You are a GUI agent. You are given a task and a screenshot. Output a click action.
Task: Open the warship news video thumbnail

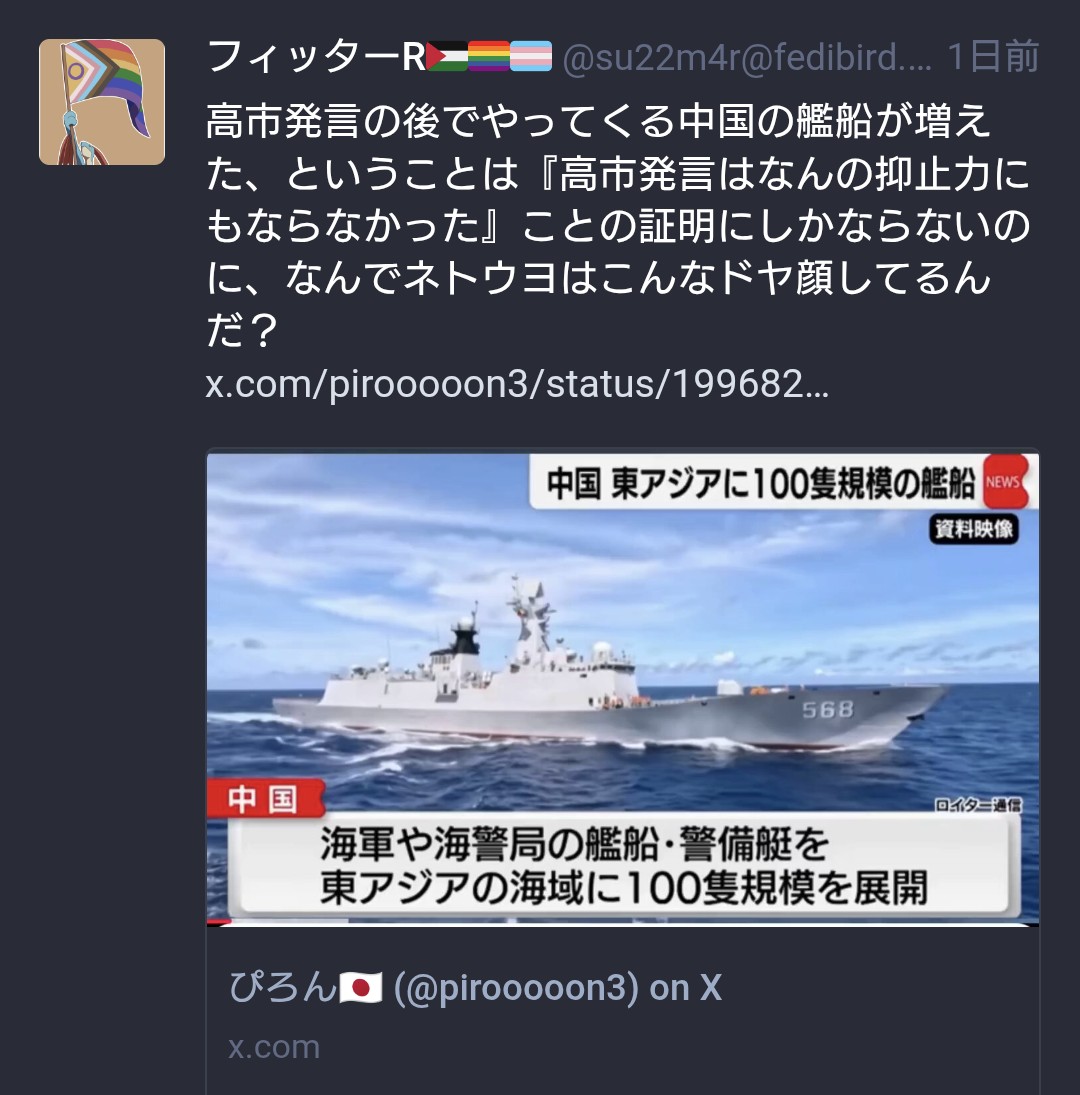click(x=623, y=689)
